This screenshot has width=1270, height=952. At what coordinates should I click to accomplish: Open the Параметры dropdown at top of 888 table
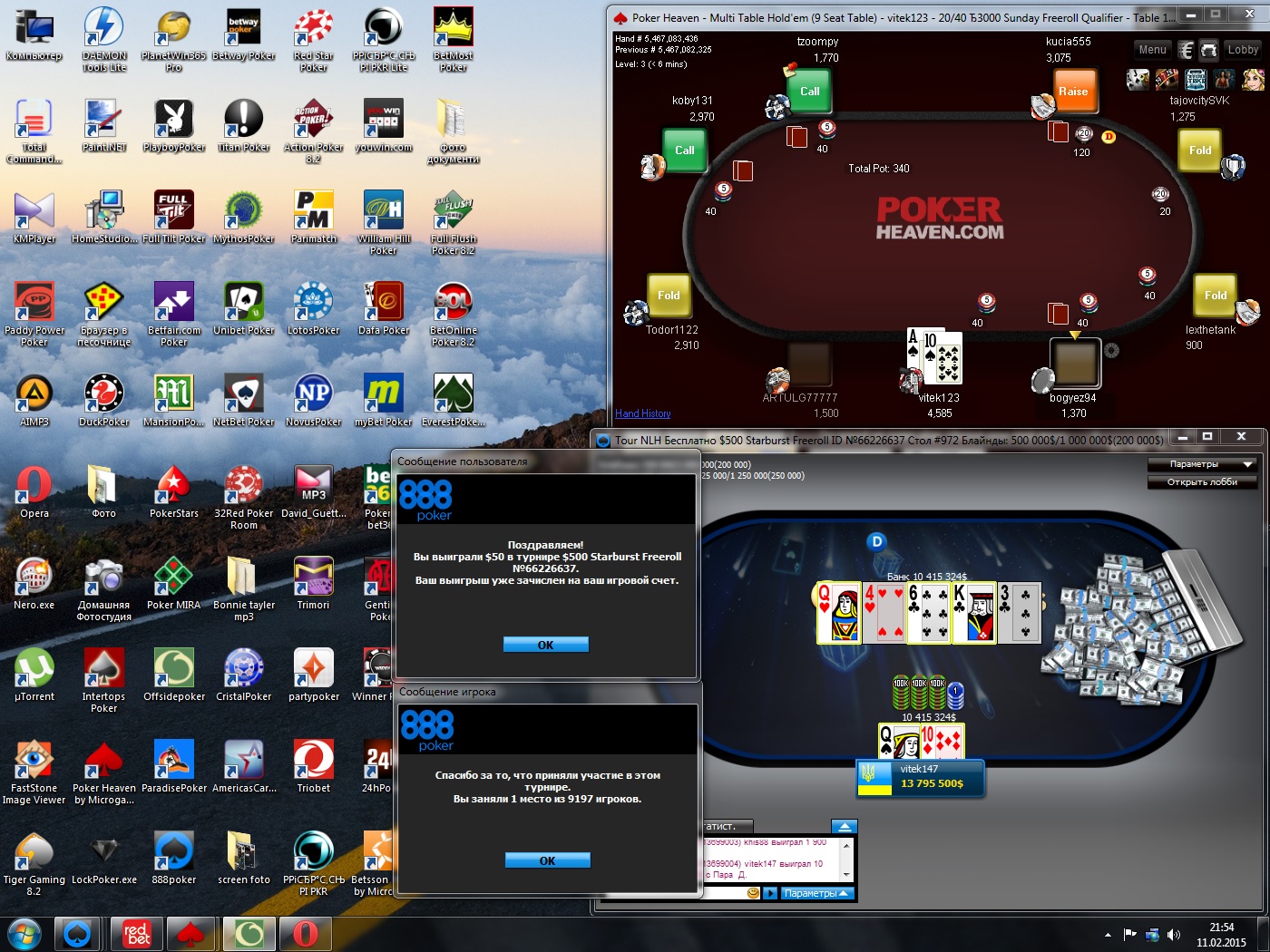(x=1202, y=464)
